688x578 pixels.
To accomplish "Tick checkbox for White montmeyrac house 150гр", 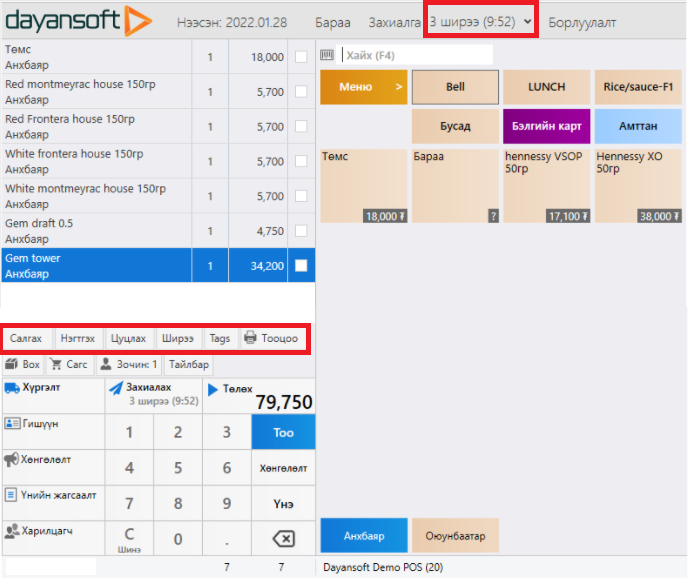I will pyautogui.click(x=301, y=196).
